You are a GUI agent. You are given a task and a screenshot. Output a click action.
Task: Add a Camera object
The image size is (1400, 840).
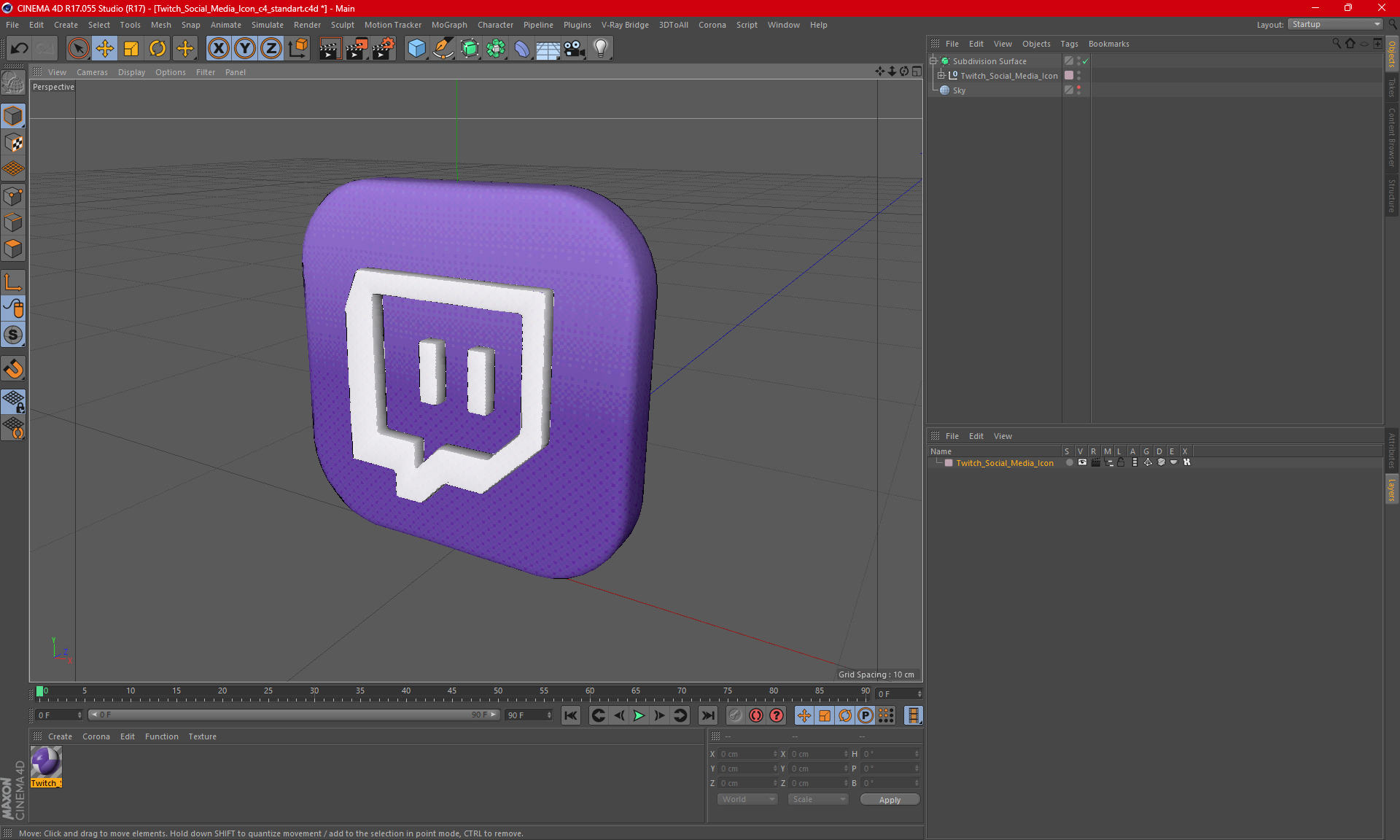point(575,49)
